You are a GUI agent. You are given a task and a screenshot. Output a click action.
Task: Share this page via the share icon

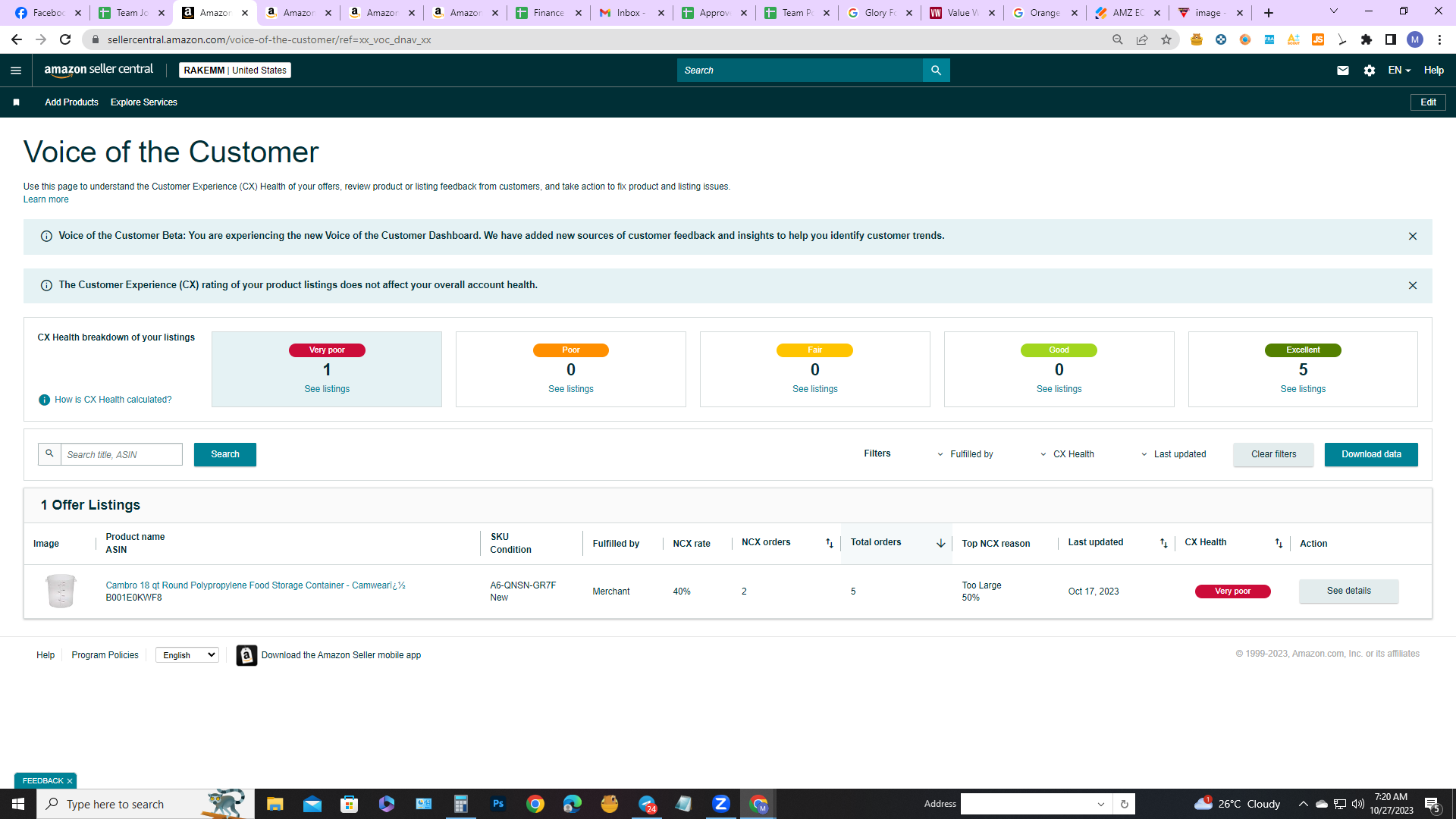[x=1142, y=39]
